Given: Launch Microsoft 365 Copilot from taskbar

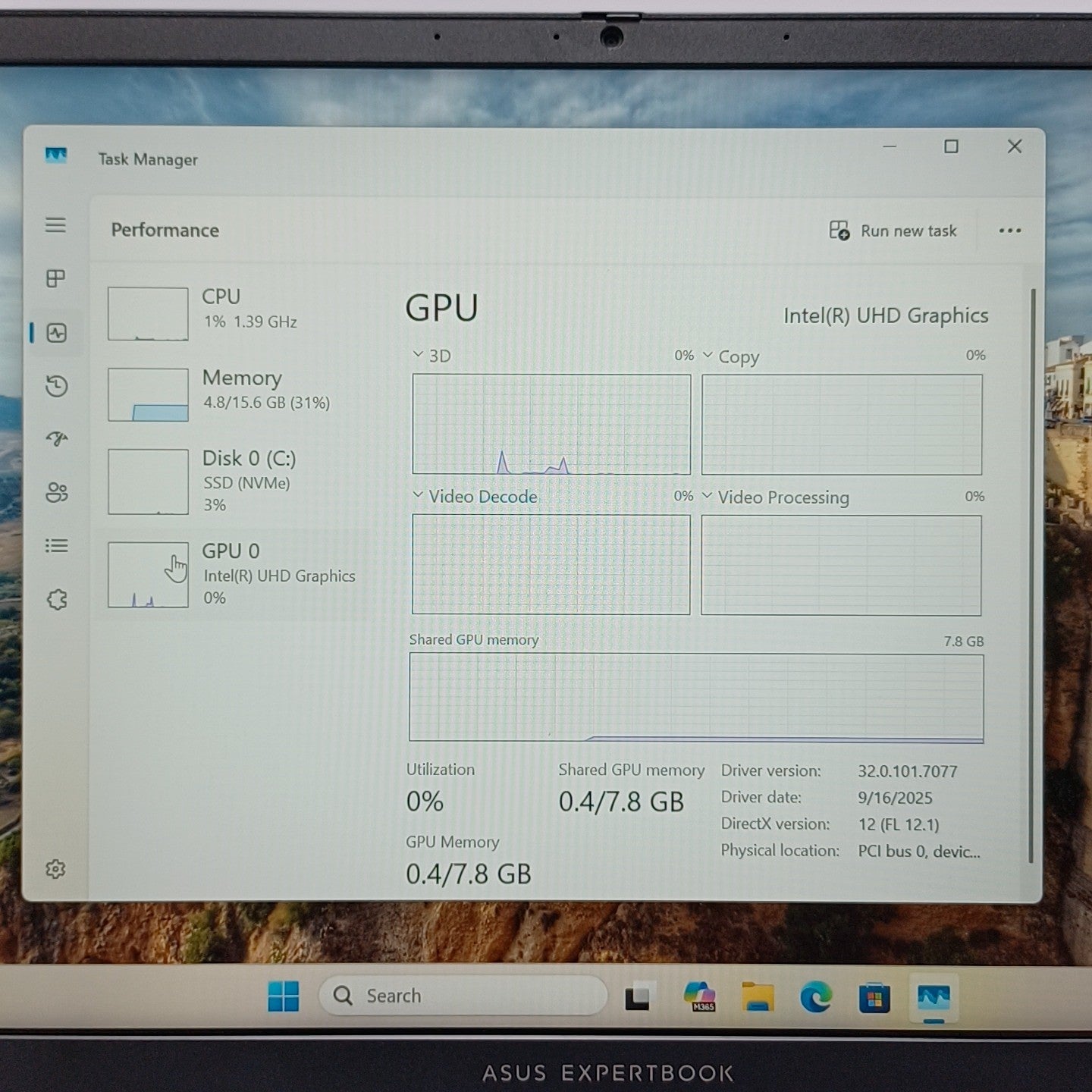Looking at the screenshot, I should click(699, 996).
